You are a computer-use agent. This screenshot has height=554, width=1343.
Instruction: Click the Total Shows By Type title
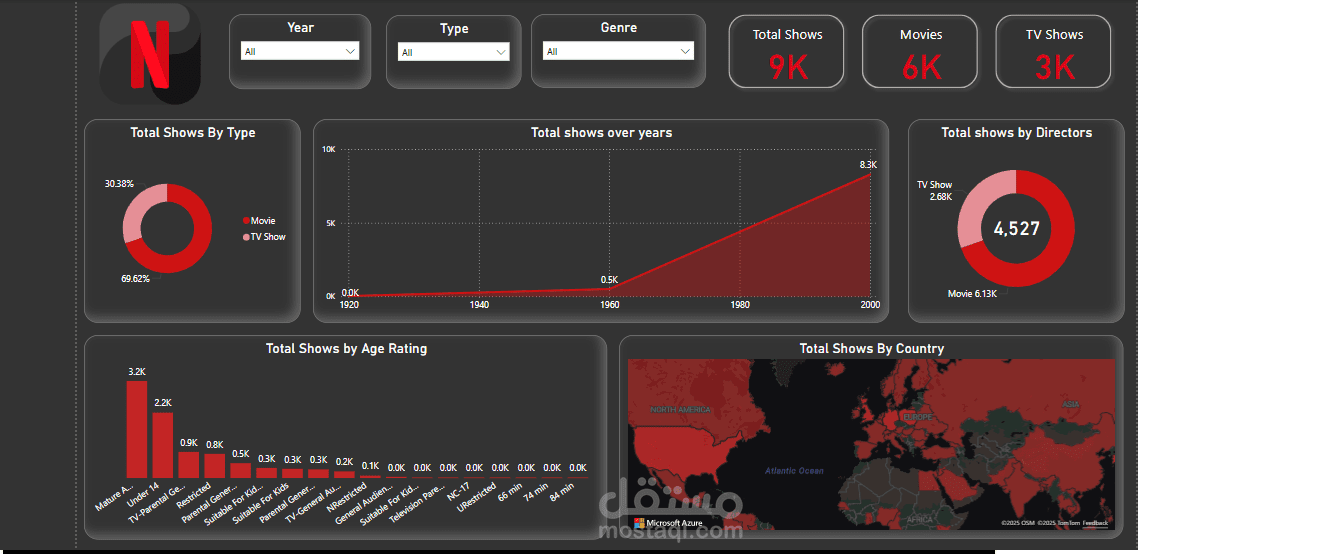point(192,132)
